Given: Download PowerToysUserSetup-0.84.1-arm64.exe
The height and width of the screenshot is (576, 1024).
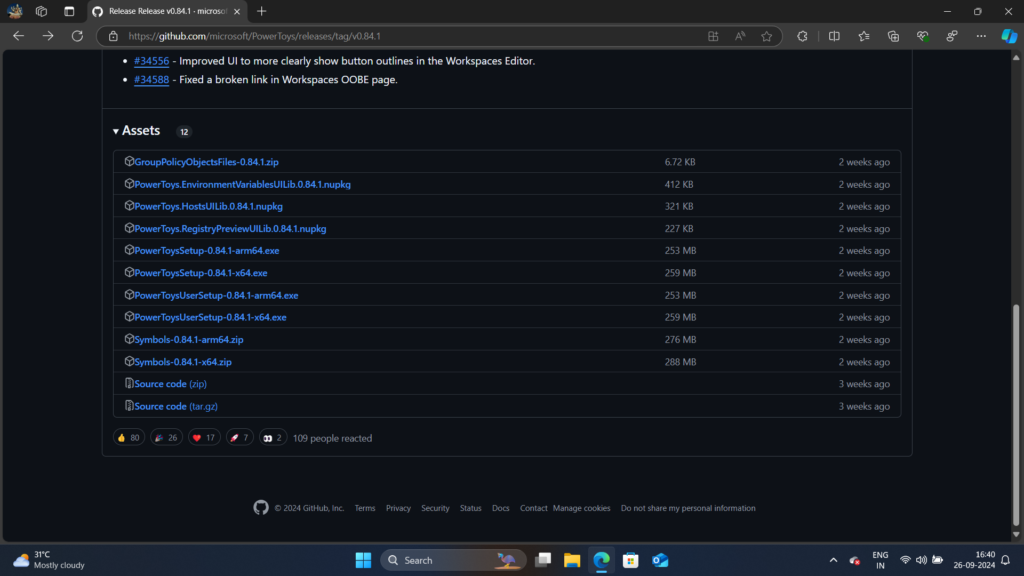Looking at the screenshot, I should coord(216,295).
